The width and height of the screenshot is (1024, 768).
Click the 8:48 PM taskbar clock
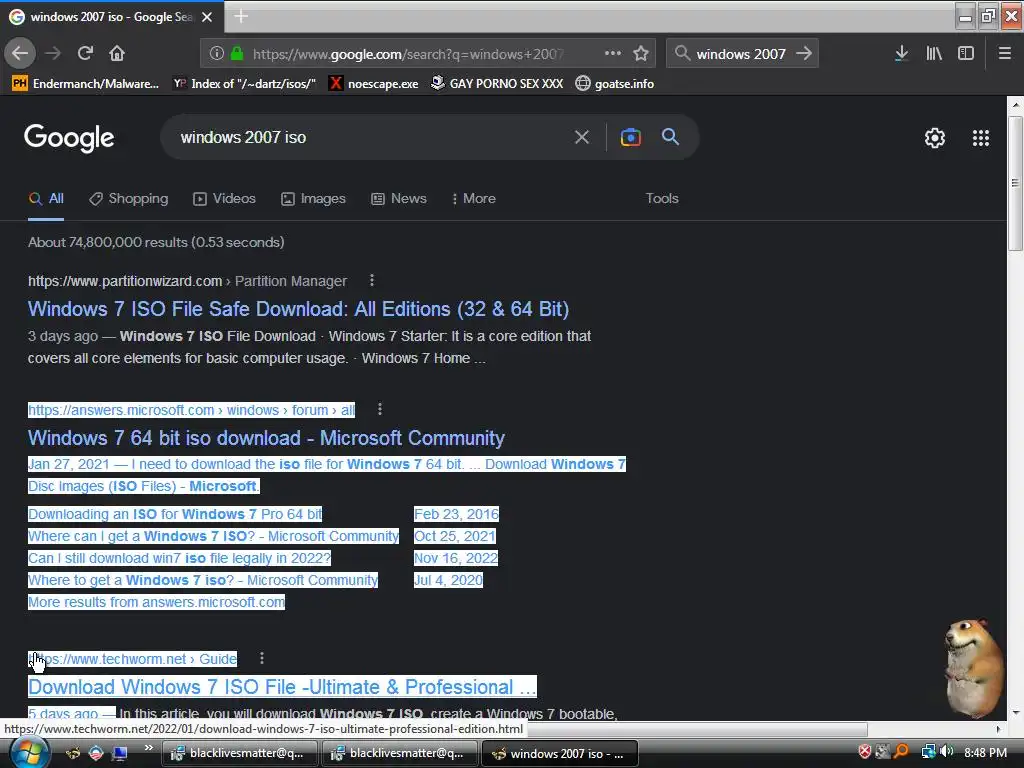coord(985,753)
